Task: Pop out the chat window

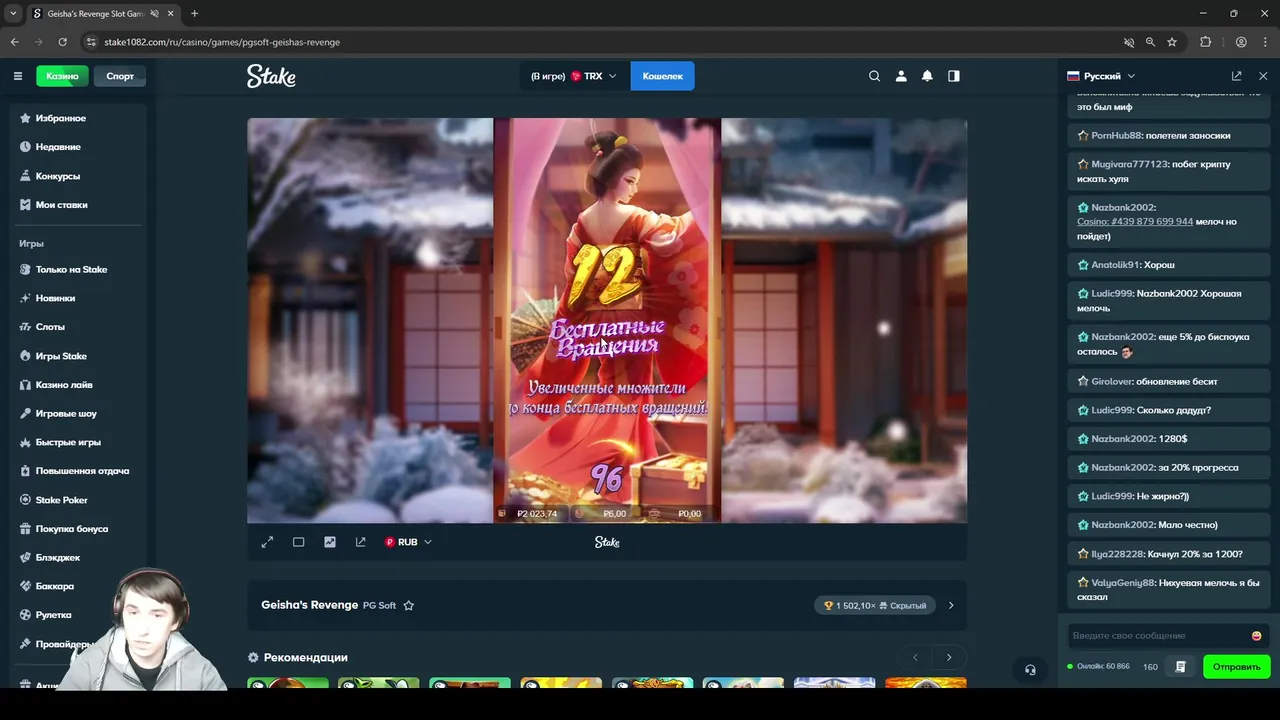Action: coord(1237,76)
